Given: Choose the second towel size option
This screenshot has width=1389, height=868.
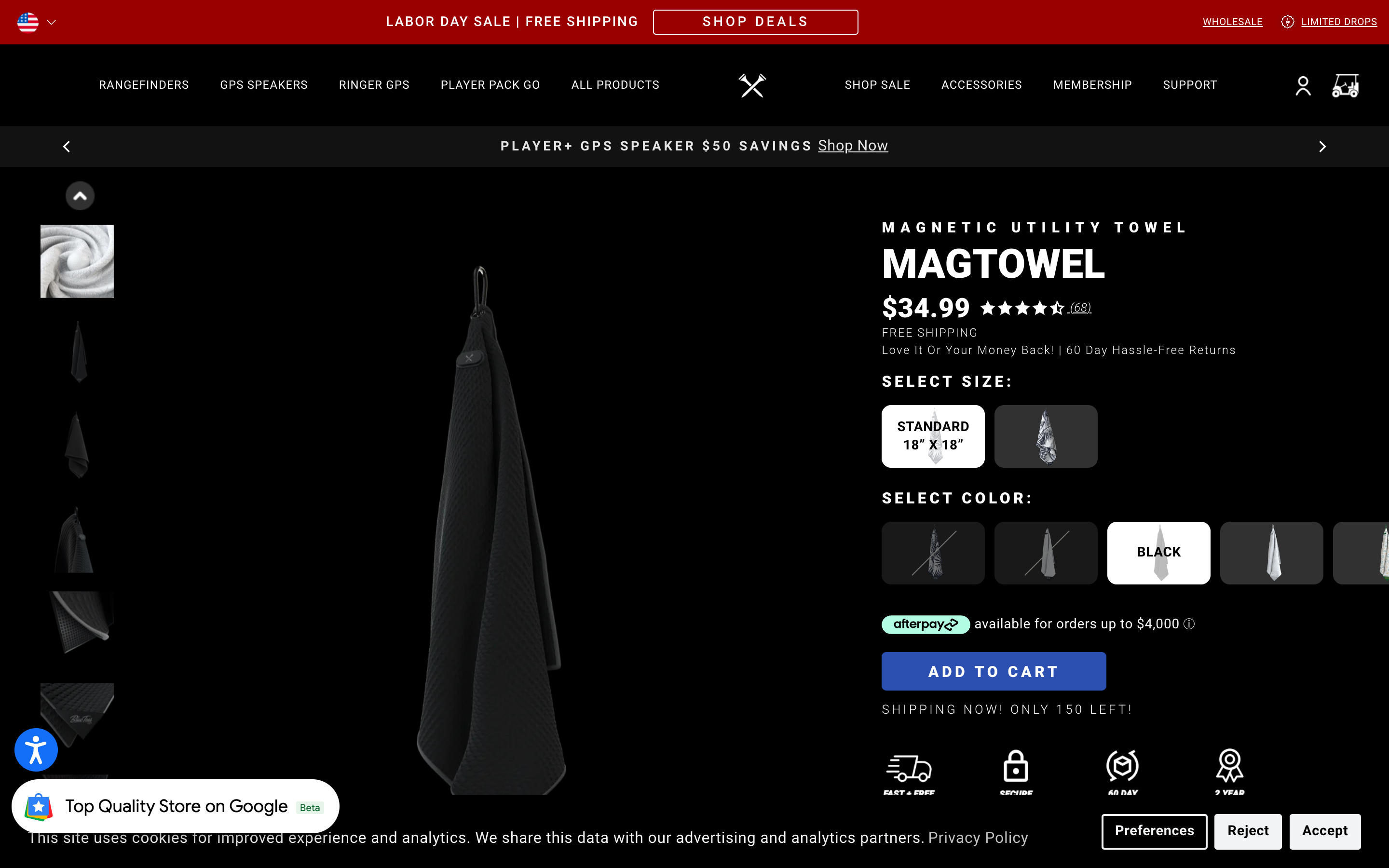Looking at the screenshot, I should coord(1046,436).
